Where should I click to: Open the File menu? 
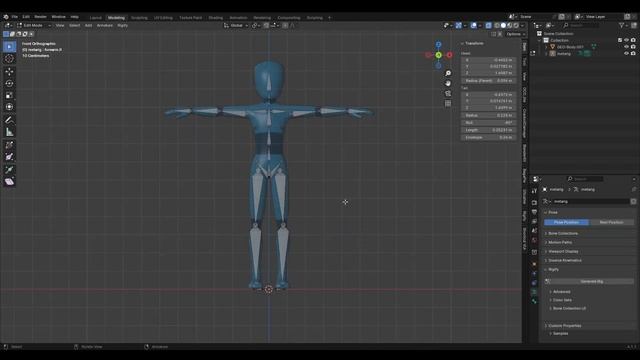point(15,17)
